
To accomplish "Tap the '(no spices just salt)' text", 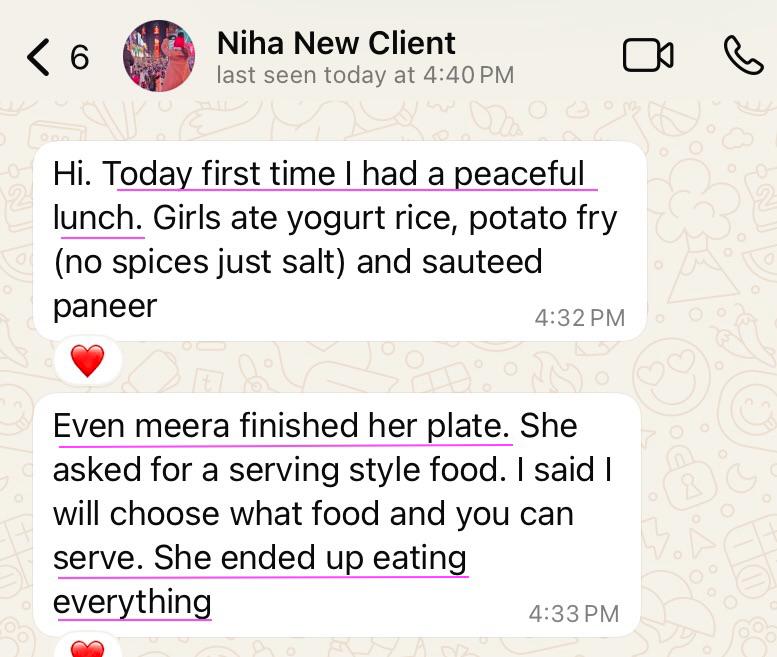I will [198, 262].
